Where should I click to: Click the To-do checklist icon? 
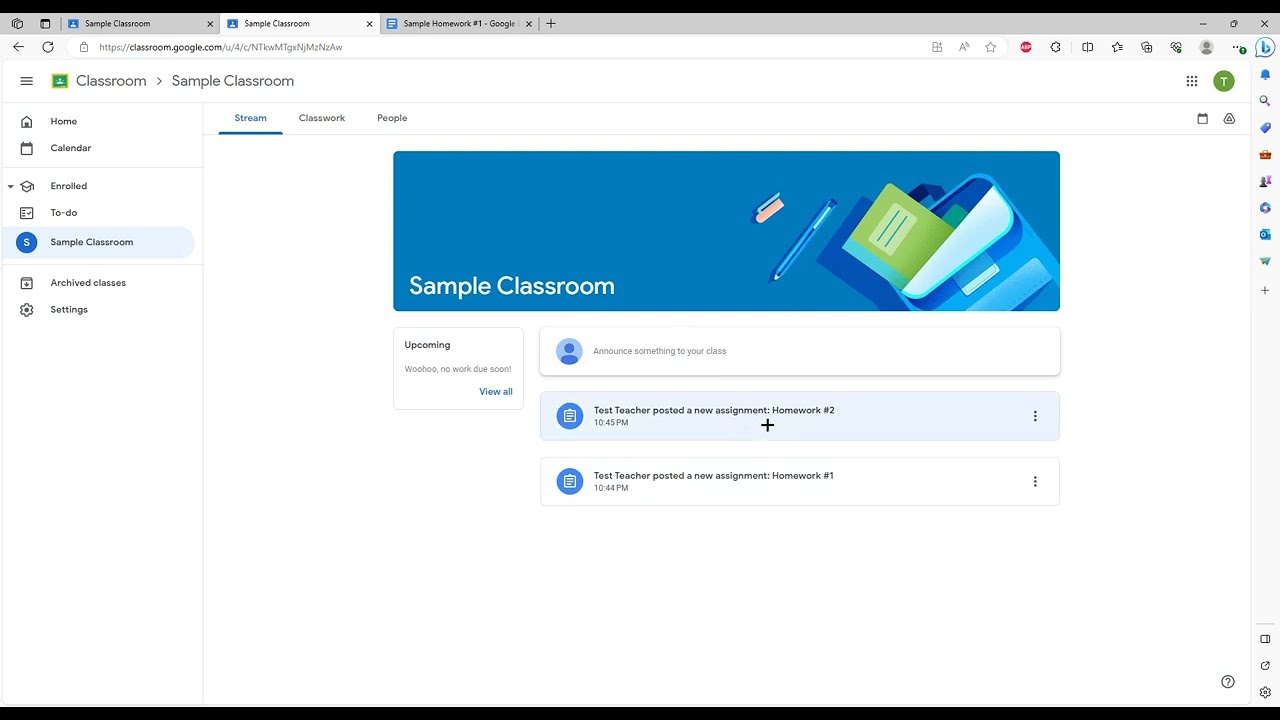coord(27,213)
